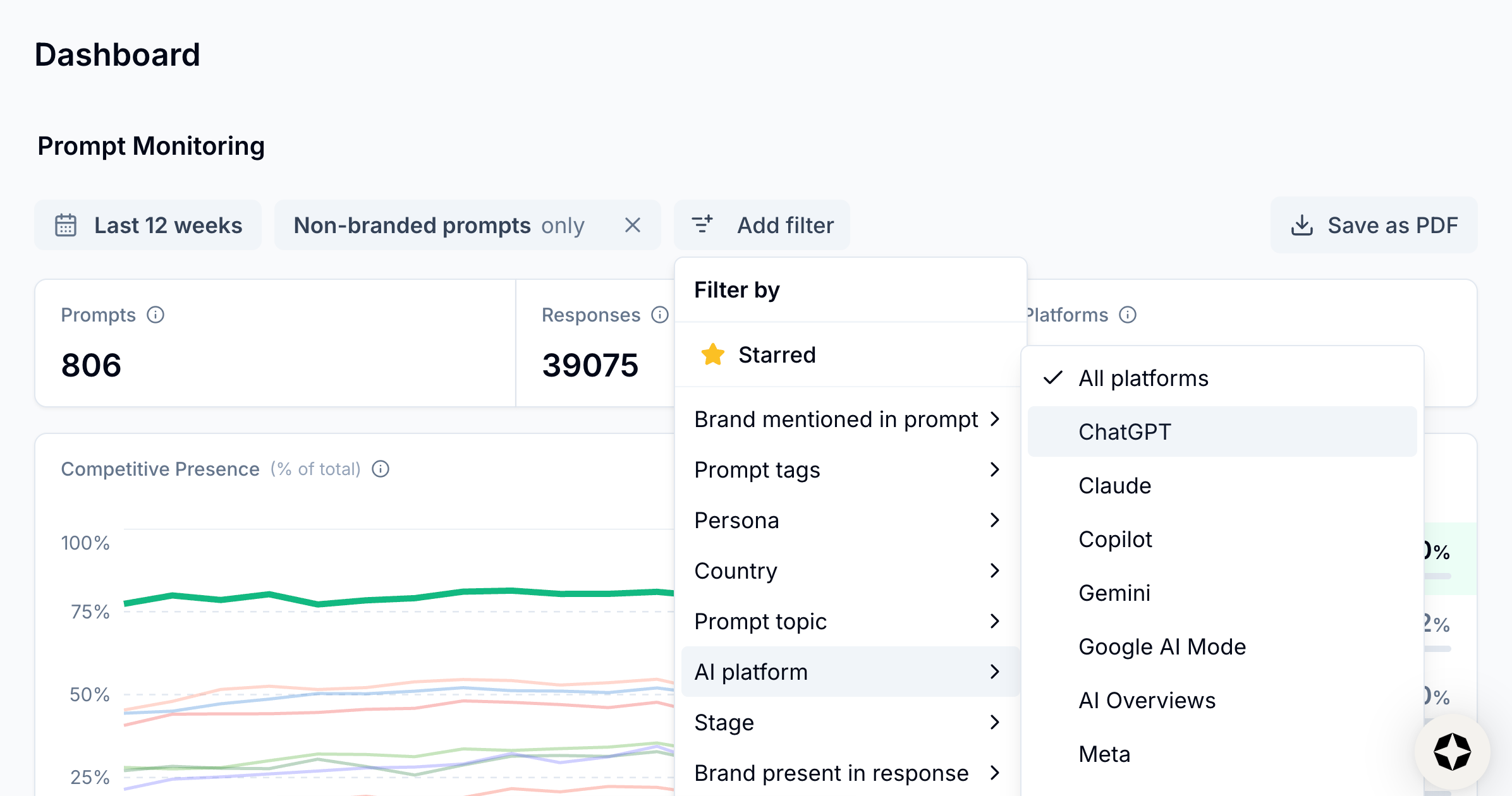Remove the Non-branded prompts filter
Screen dimensions: 1512x796
click(x=632, y=226)
